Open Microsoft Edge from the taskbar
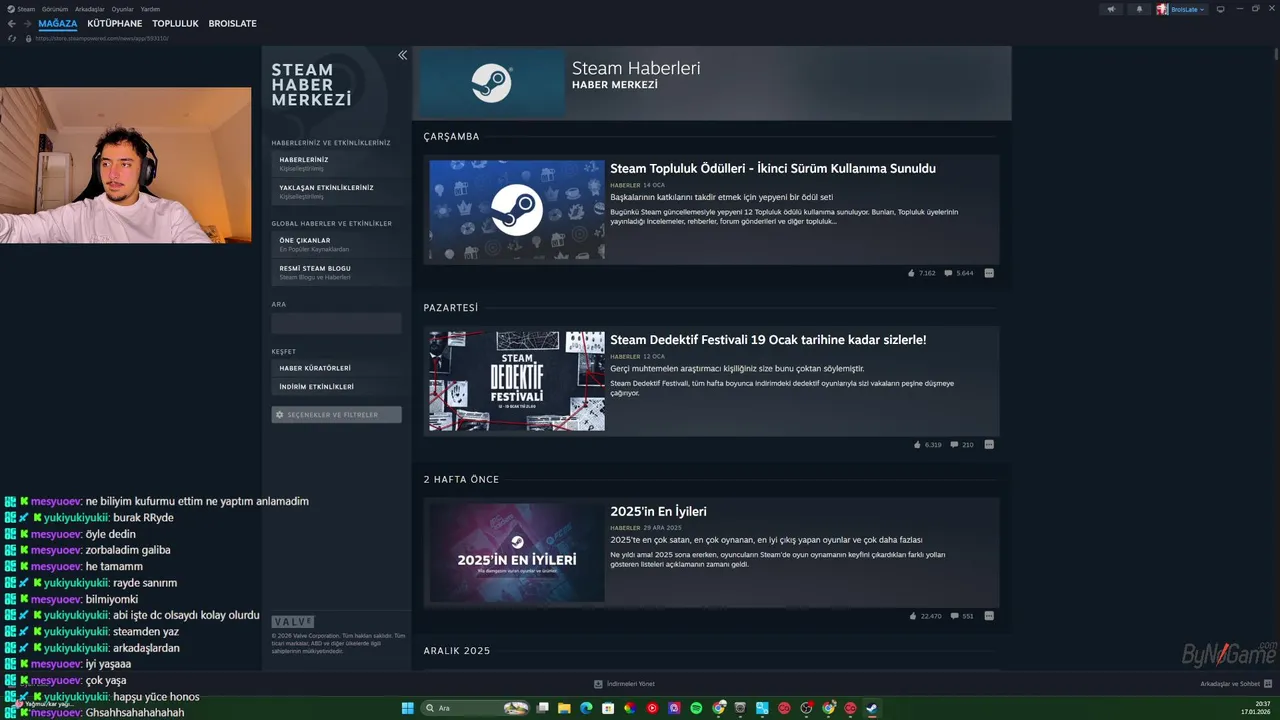 [x=586, y=708]
